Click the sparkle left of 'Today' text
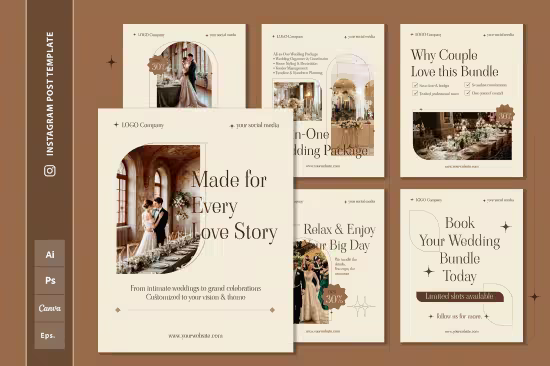Image resolution: width=550 pixels, height=366 pixels. (429, 271)
